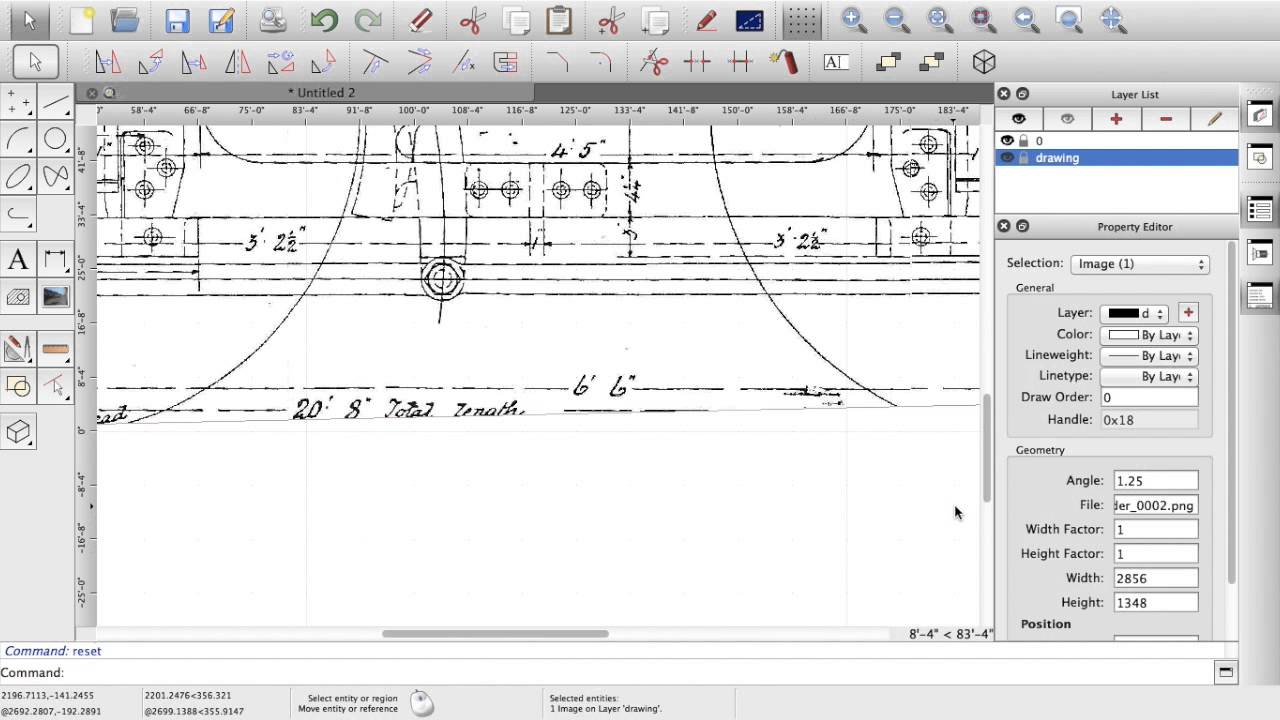Click the send to back icon
The image size is (1280, 720).
click(931, 62)
